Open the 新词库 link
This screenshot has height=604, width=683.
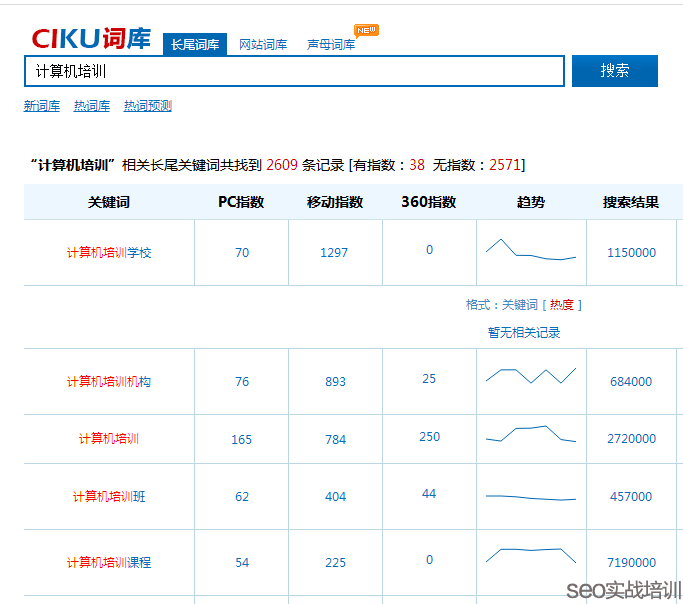pos(42,106)
